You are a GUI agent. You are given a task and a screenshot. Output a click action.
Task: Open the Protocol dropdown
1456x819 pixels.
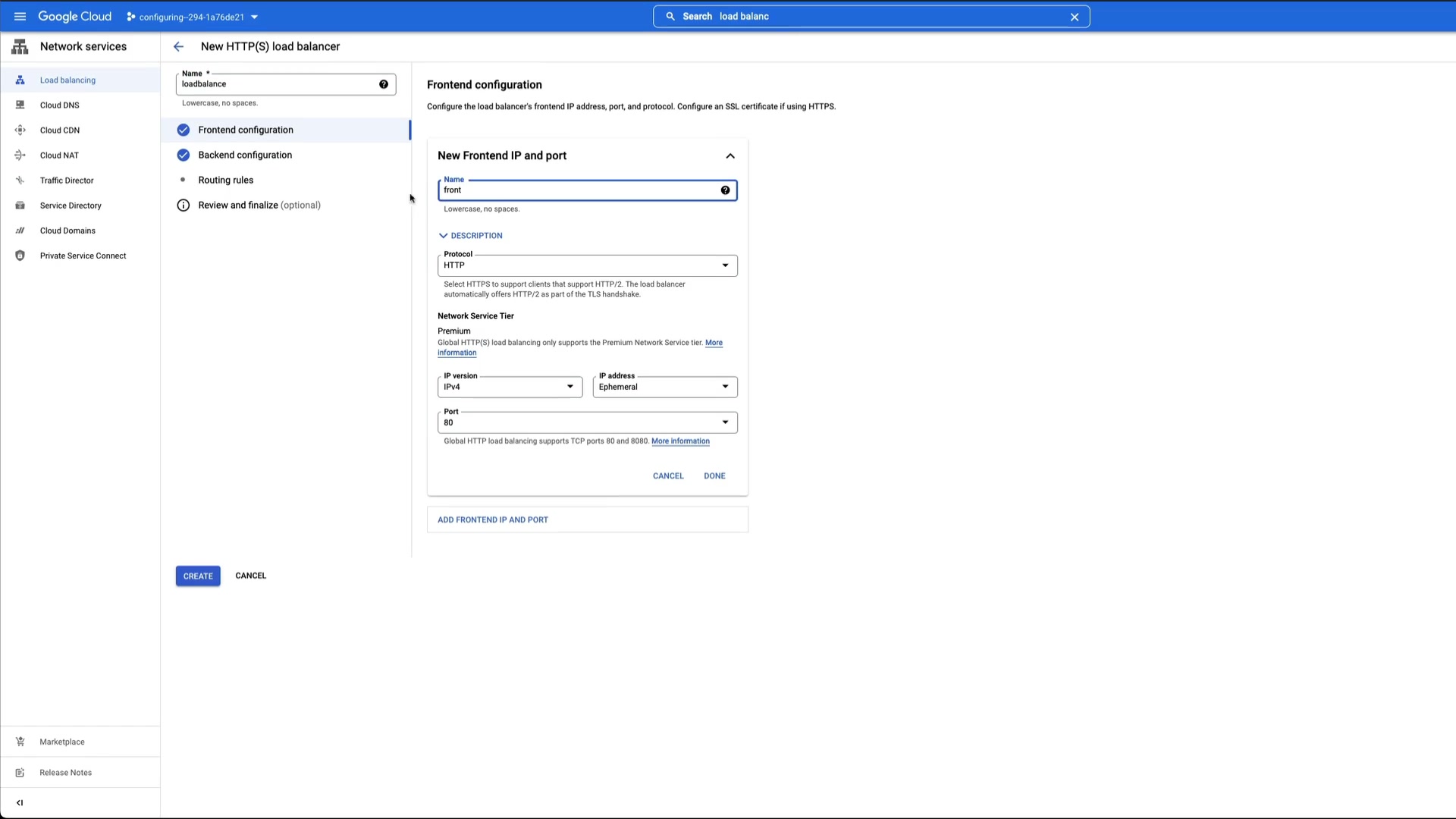tap(587, 265)
